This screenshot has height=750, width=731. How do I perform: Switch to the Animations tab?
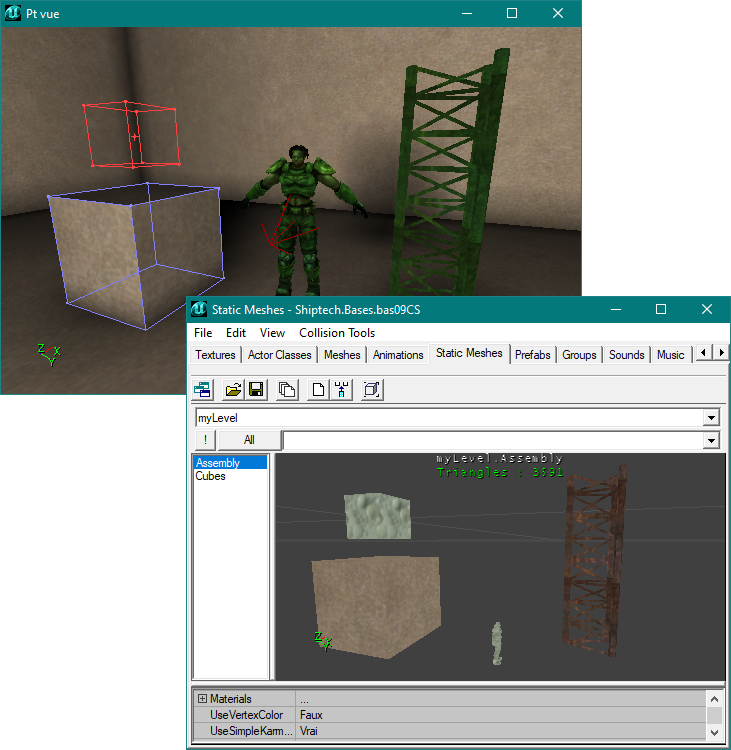(x=398, y=355)
